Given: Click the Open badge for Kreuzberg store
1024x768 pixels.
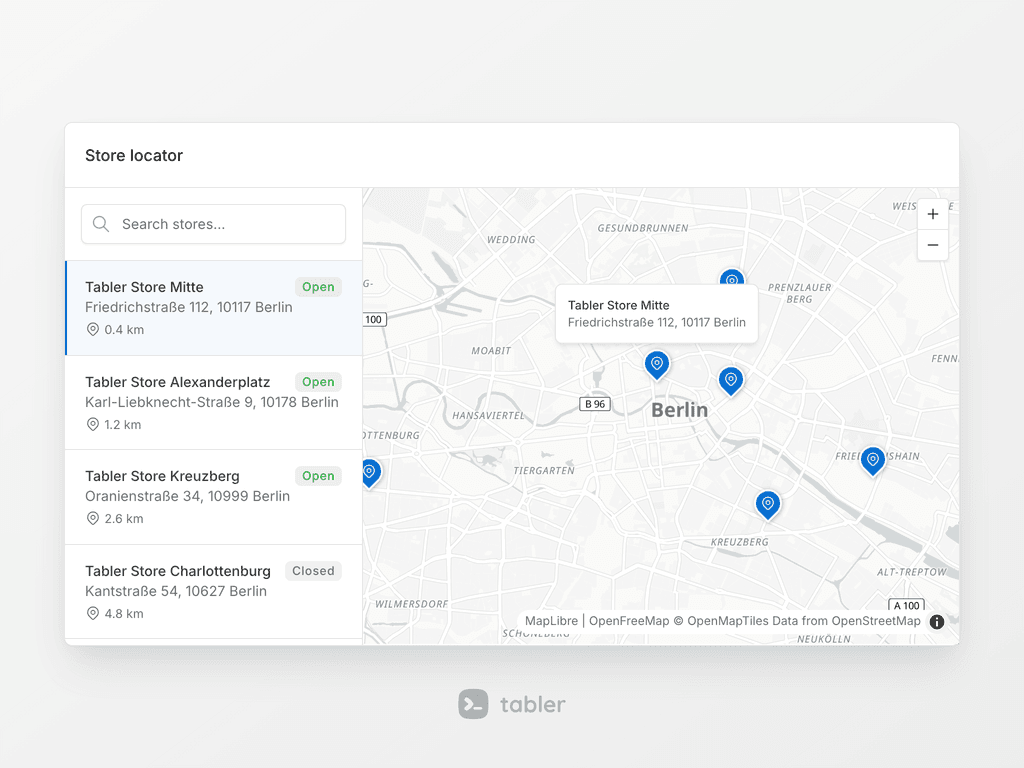Looking at the screenshot, I should pyautogui.click(x=318, y=475).
